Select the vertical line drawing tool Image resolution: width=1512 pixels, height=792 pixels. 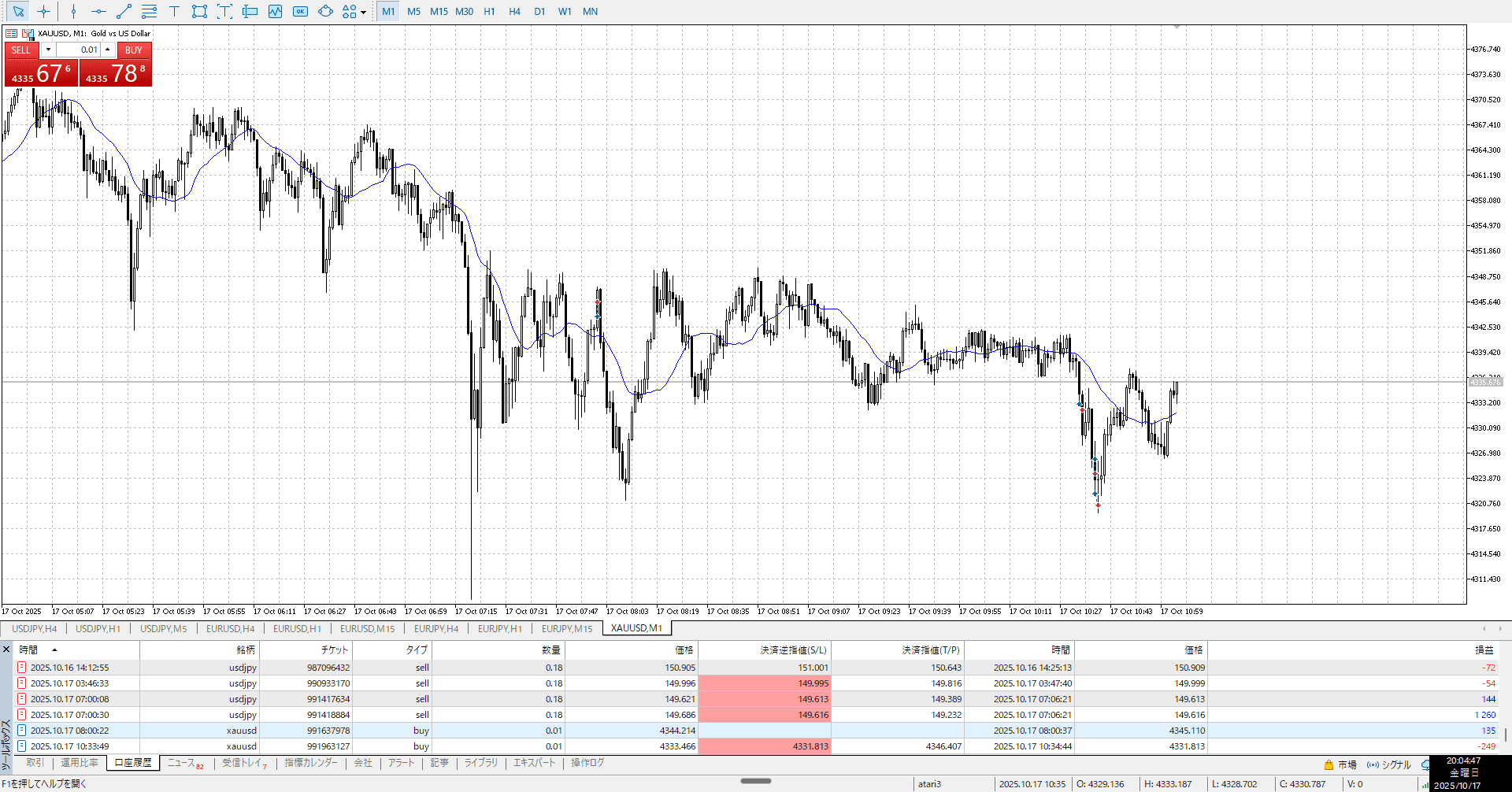point(73,12)
